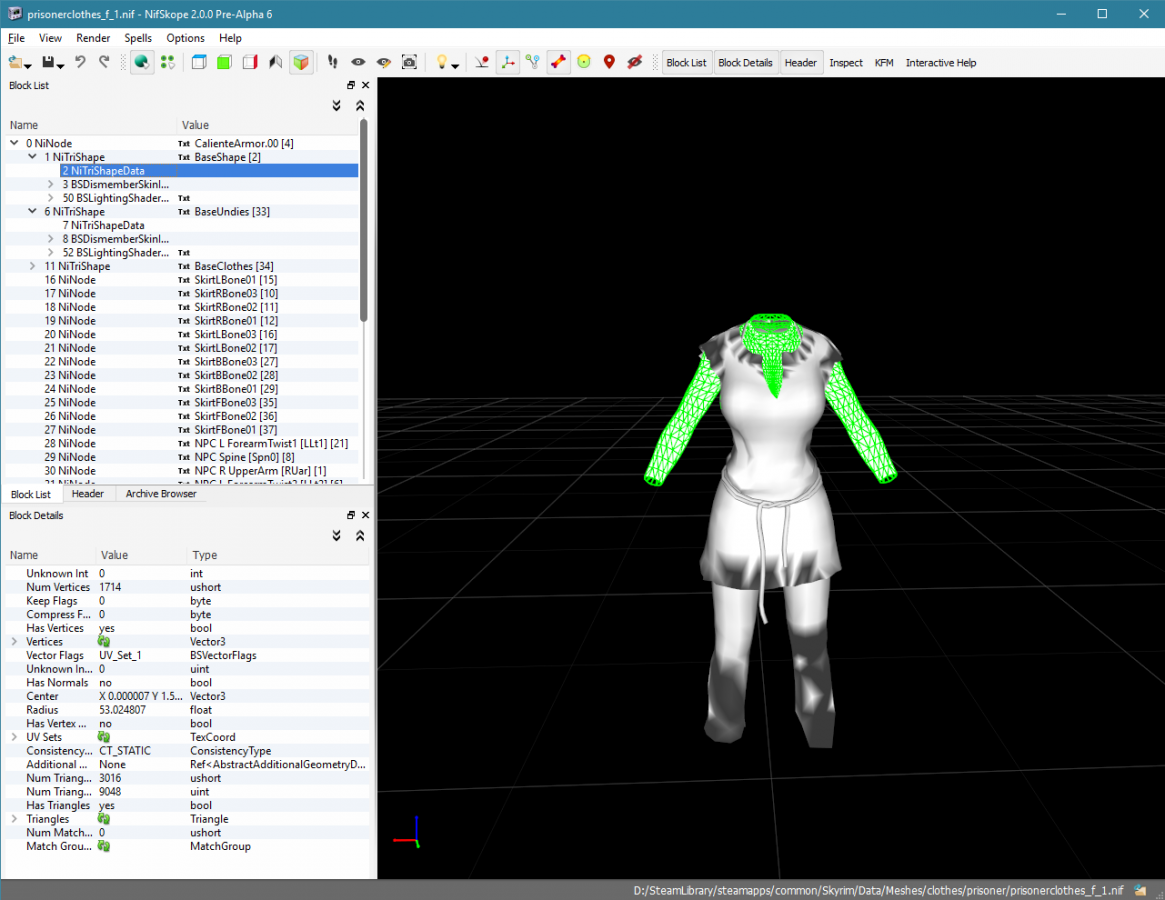Click the user view icon
This screenshot has width=1165, height=900.
coord(275,62)
